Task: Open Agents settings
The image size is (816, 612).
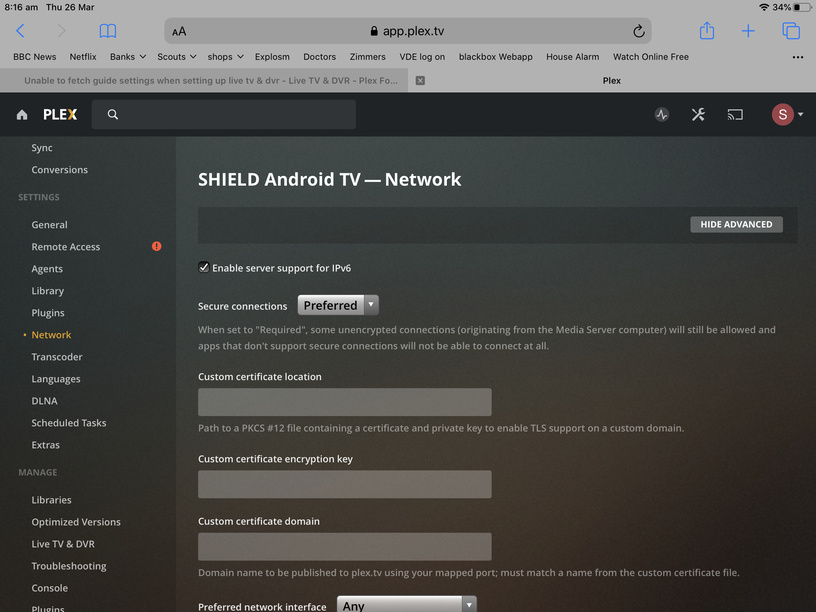Action: coord(47,269)
